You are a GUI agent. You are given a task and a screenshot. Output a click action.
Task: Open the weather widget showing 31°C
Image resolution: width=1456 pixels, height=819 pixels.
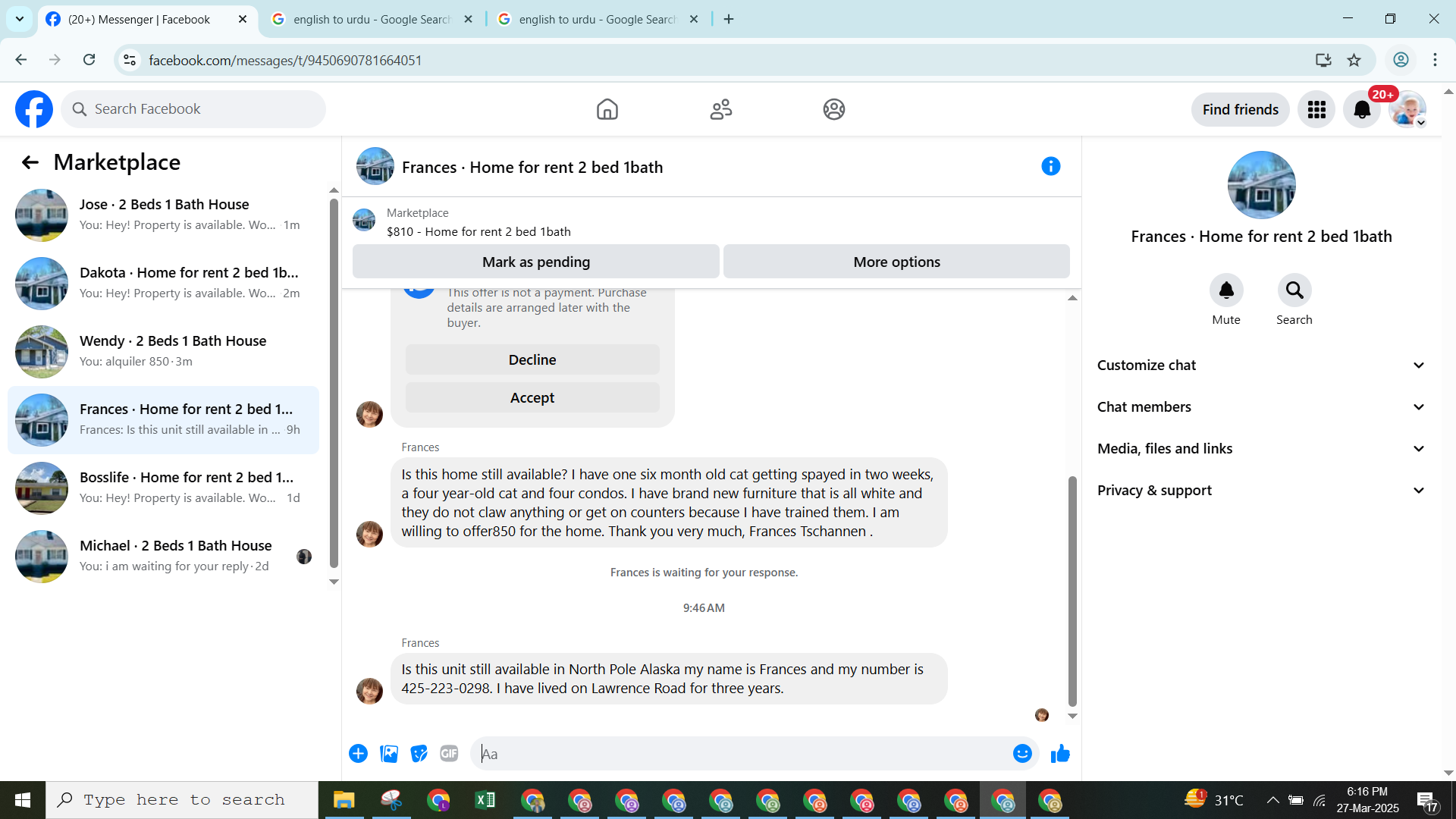1213,799
